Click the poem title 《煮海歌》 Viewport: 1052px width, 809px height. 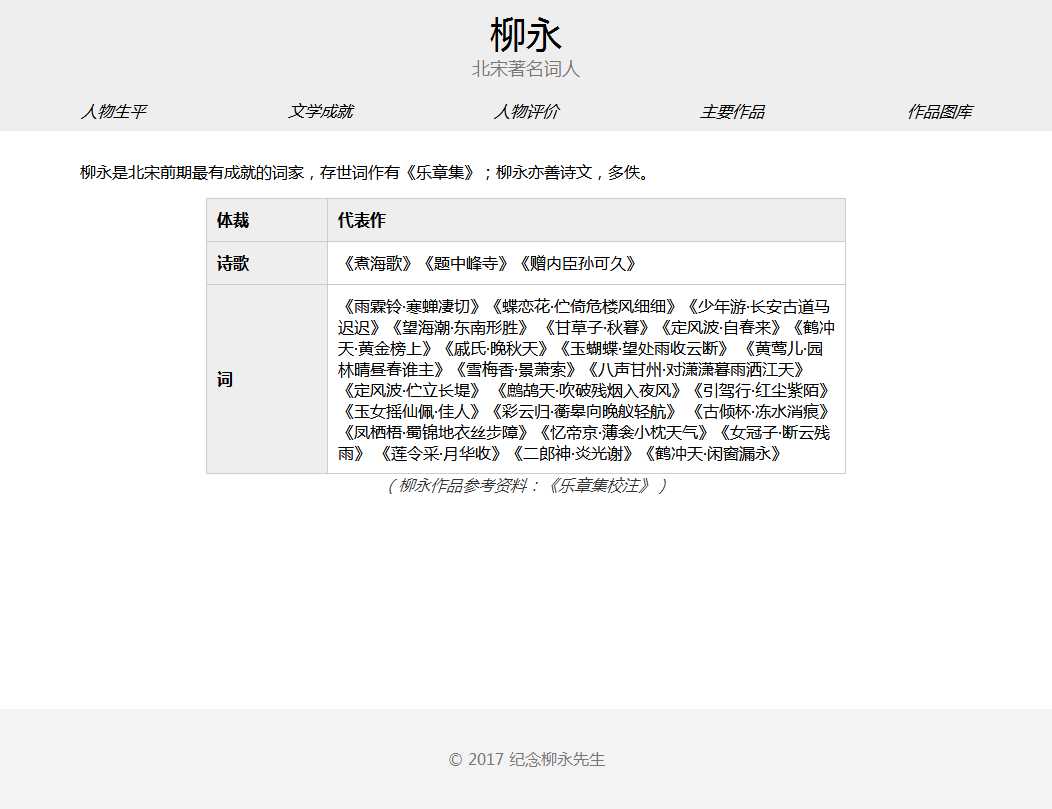377,264
